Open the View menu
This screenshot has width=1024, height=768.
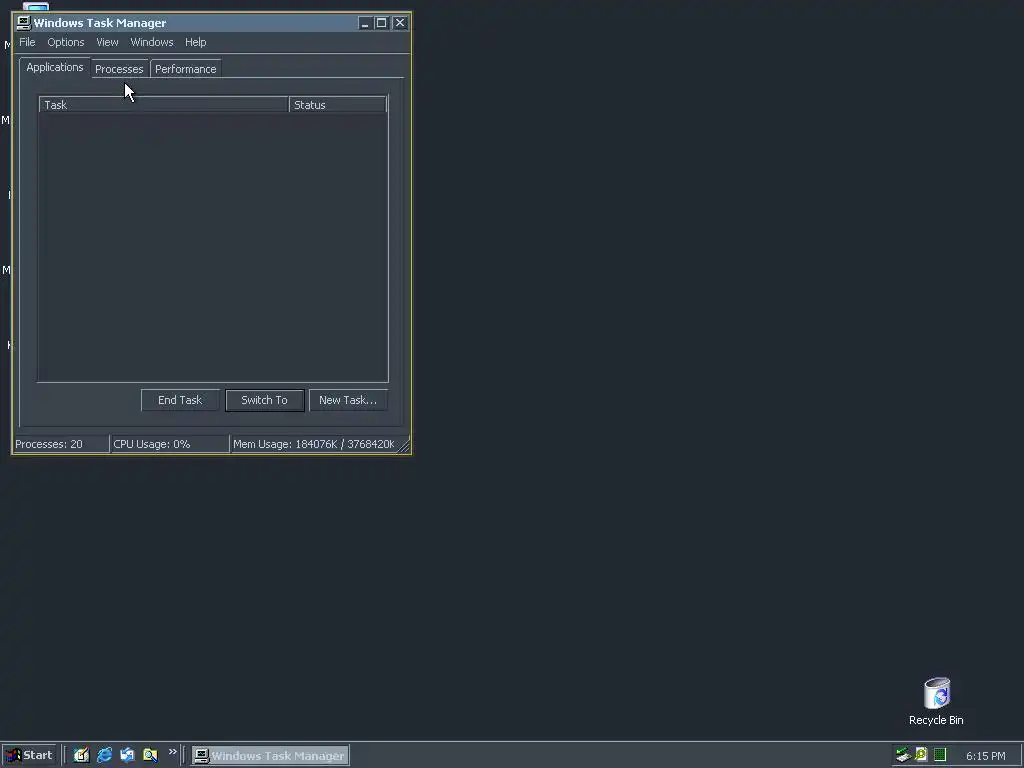coord(107,42)
